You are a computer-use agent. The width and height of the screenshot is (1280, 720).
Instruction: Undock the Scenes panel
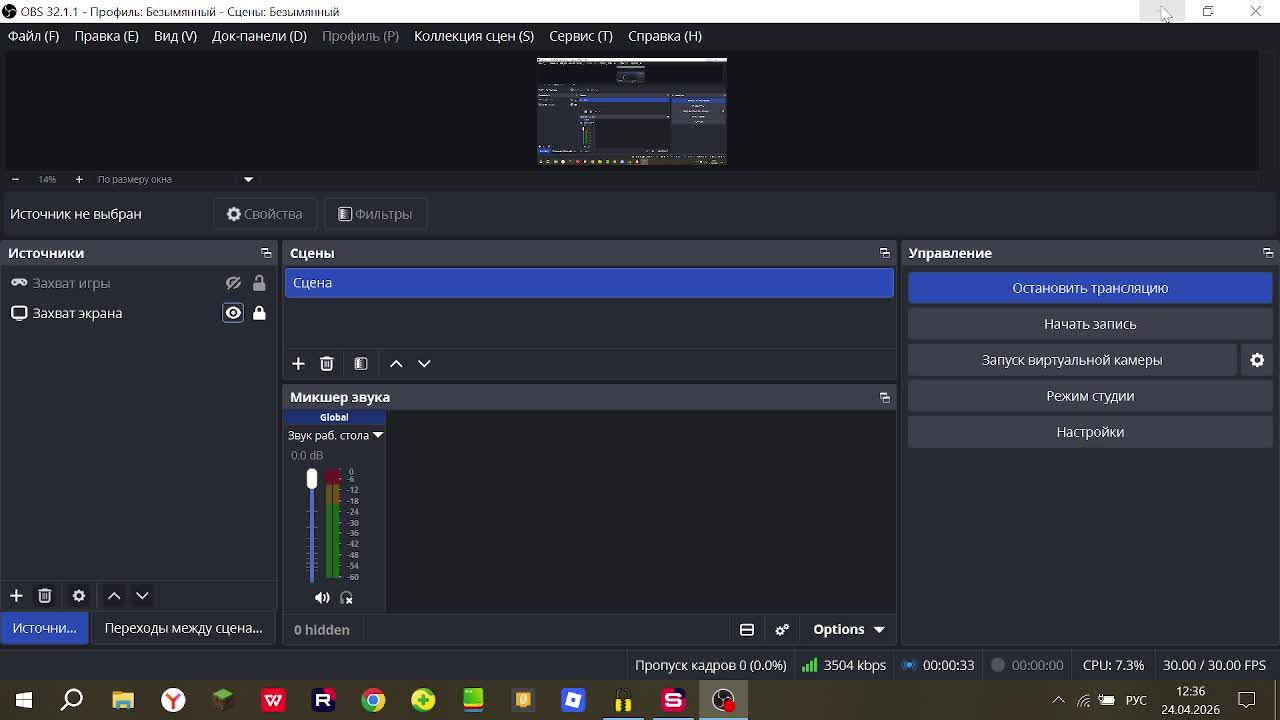click(884, 253)
